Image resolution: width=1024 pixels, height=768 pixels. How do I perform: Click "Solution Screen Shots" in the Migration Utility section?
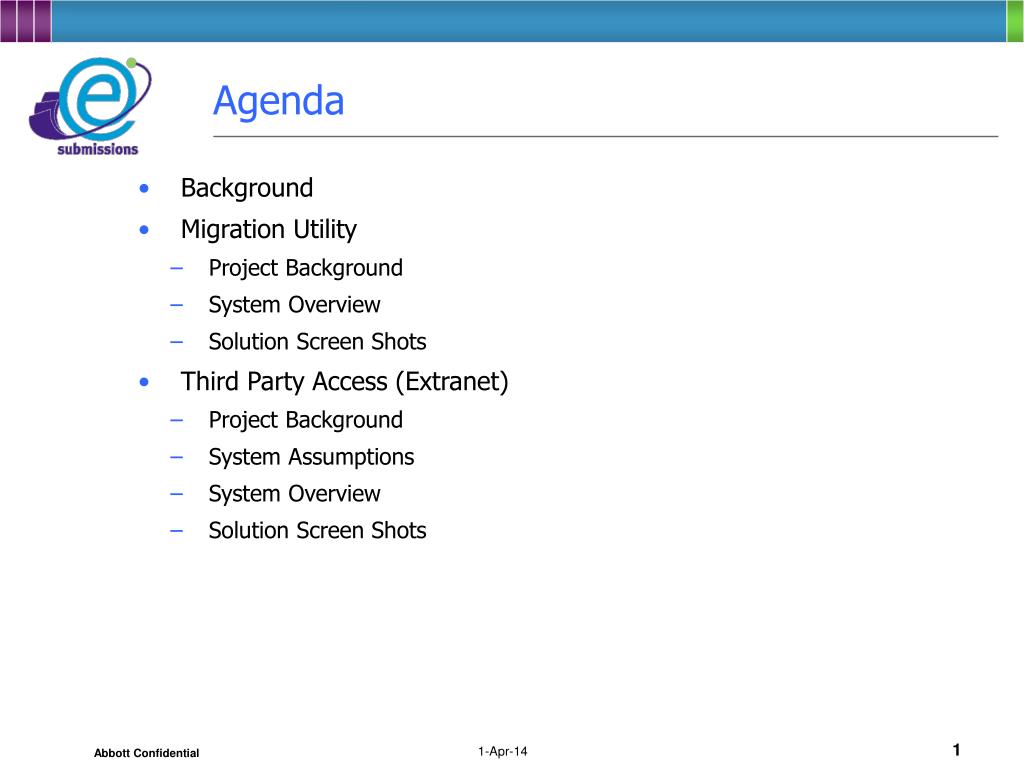317,342
